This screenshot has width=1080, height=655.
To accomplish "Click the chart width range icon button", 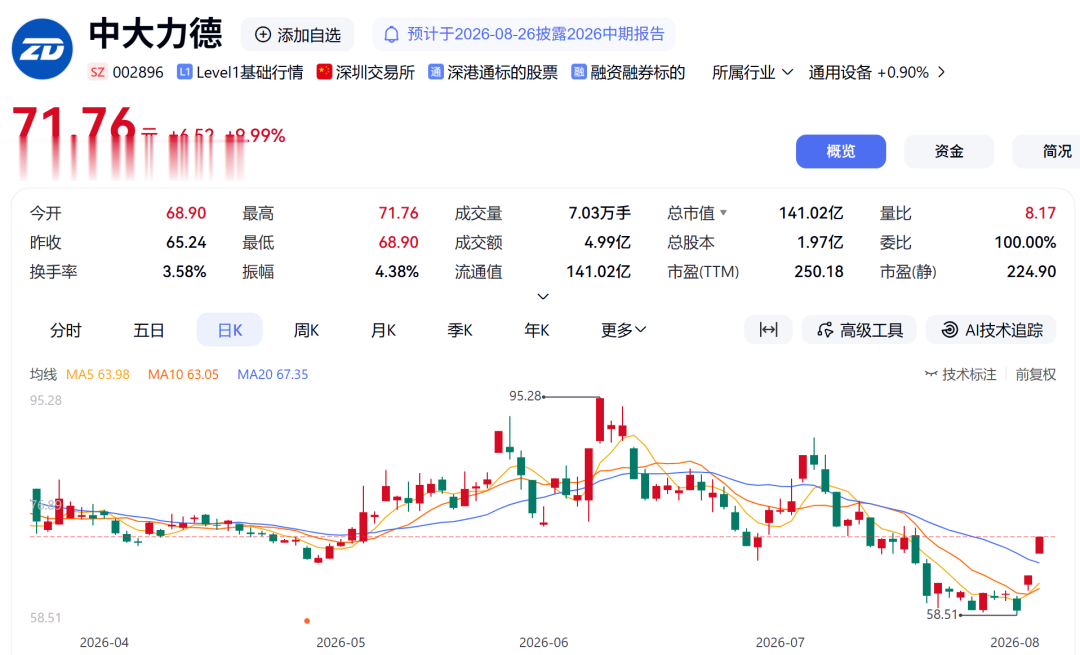I will click(769, 330).
